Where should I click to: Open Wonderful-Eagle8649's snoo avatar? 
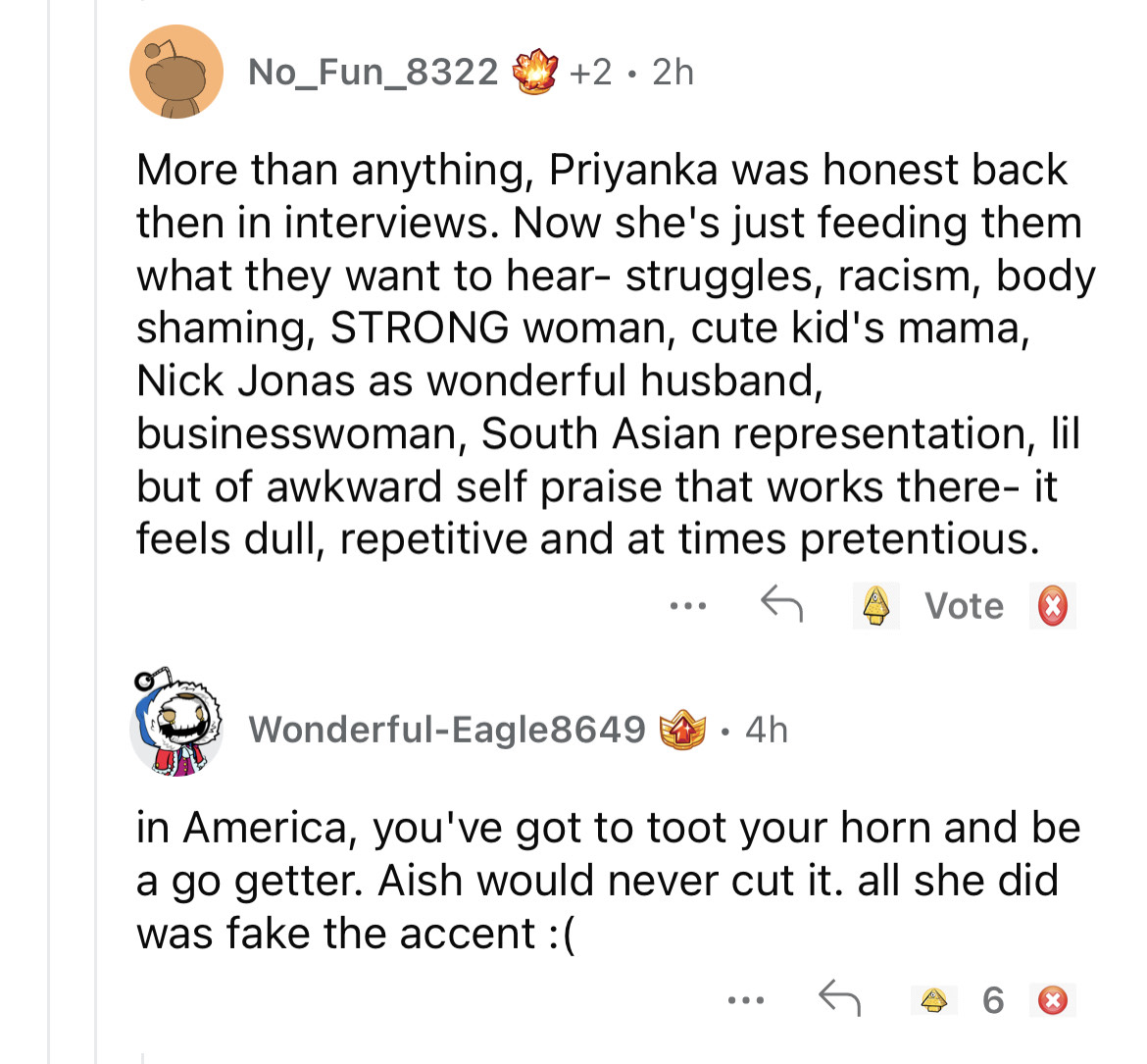176,726
